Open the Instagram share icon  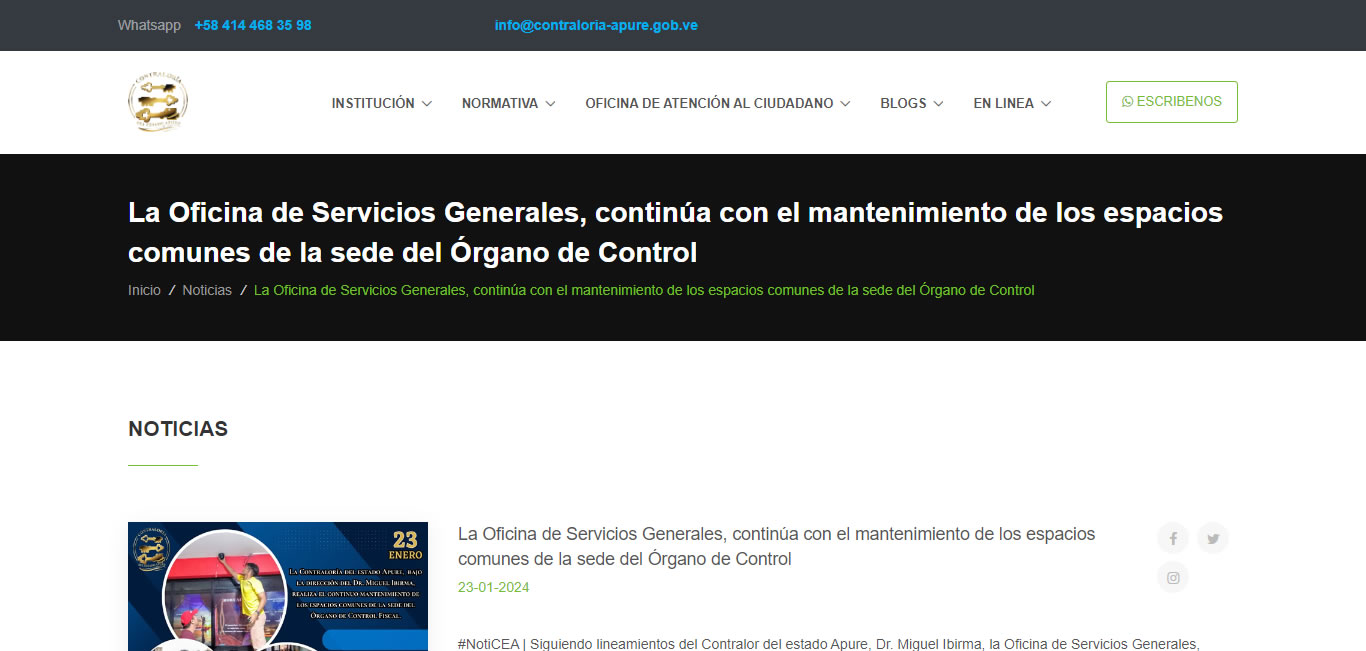1173,577
